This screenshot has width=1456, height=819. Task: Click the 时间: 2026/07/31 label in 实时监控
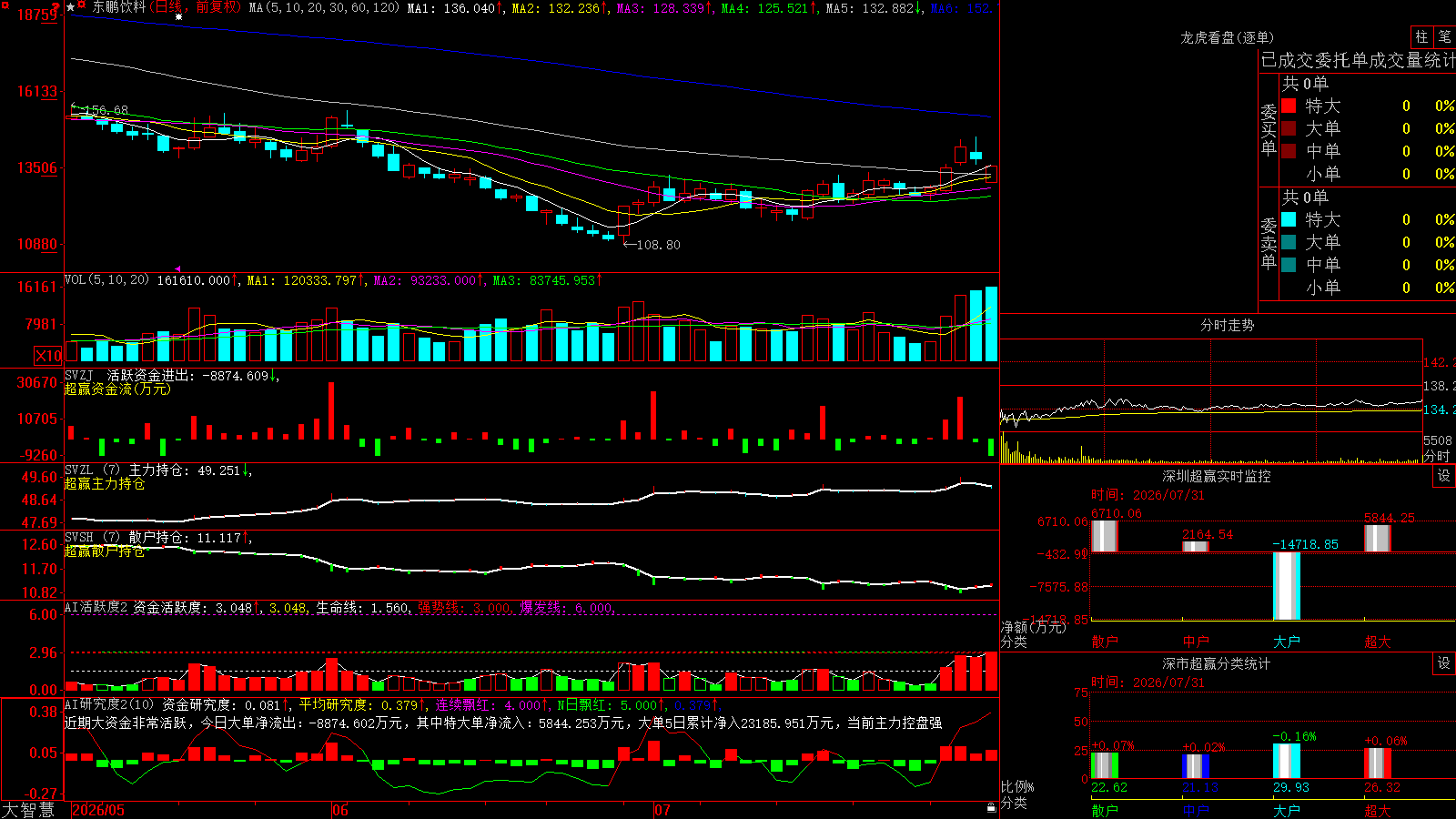(x=1148, y=495)
